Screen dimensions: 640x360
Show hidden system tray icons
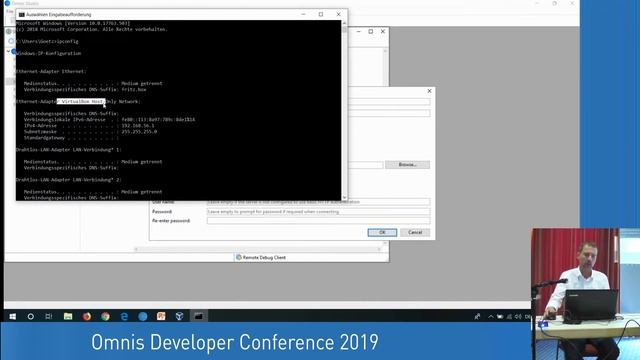[491, 316]
